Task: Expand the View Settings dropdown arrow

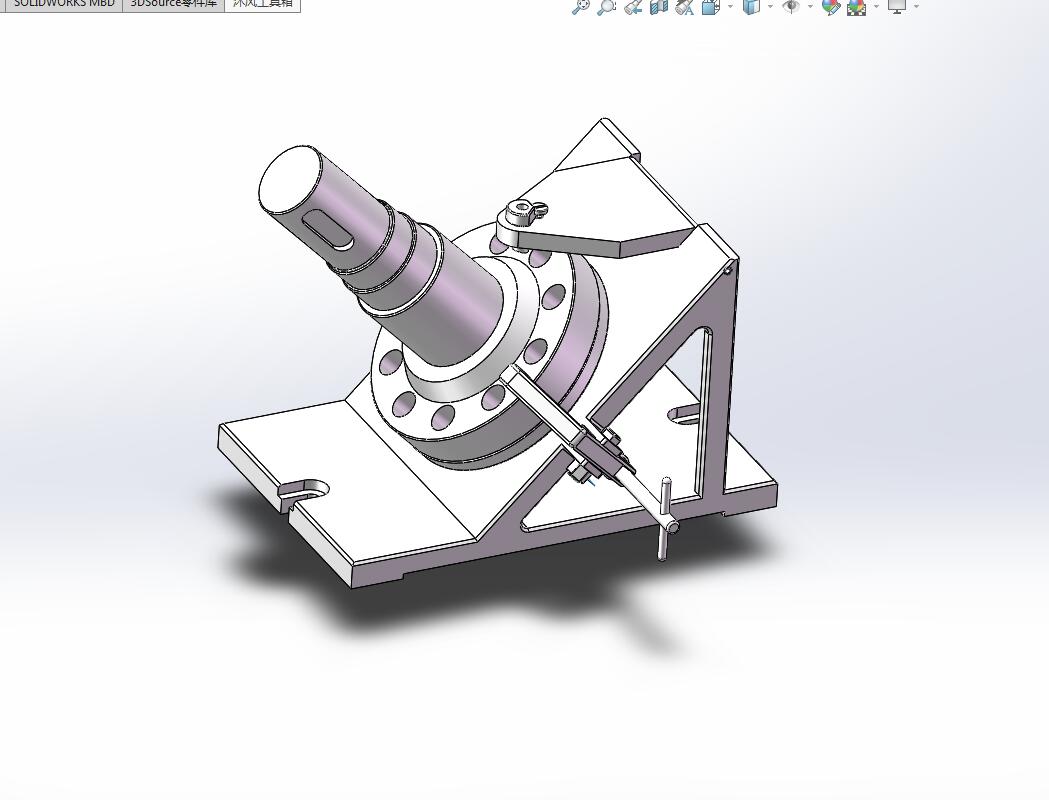Action: (x=916, y=8)
